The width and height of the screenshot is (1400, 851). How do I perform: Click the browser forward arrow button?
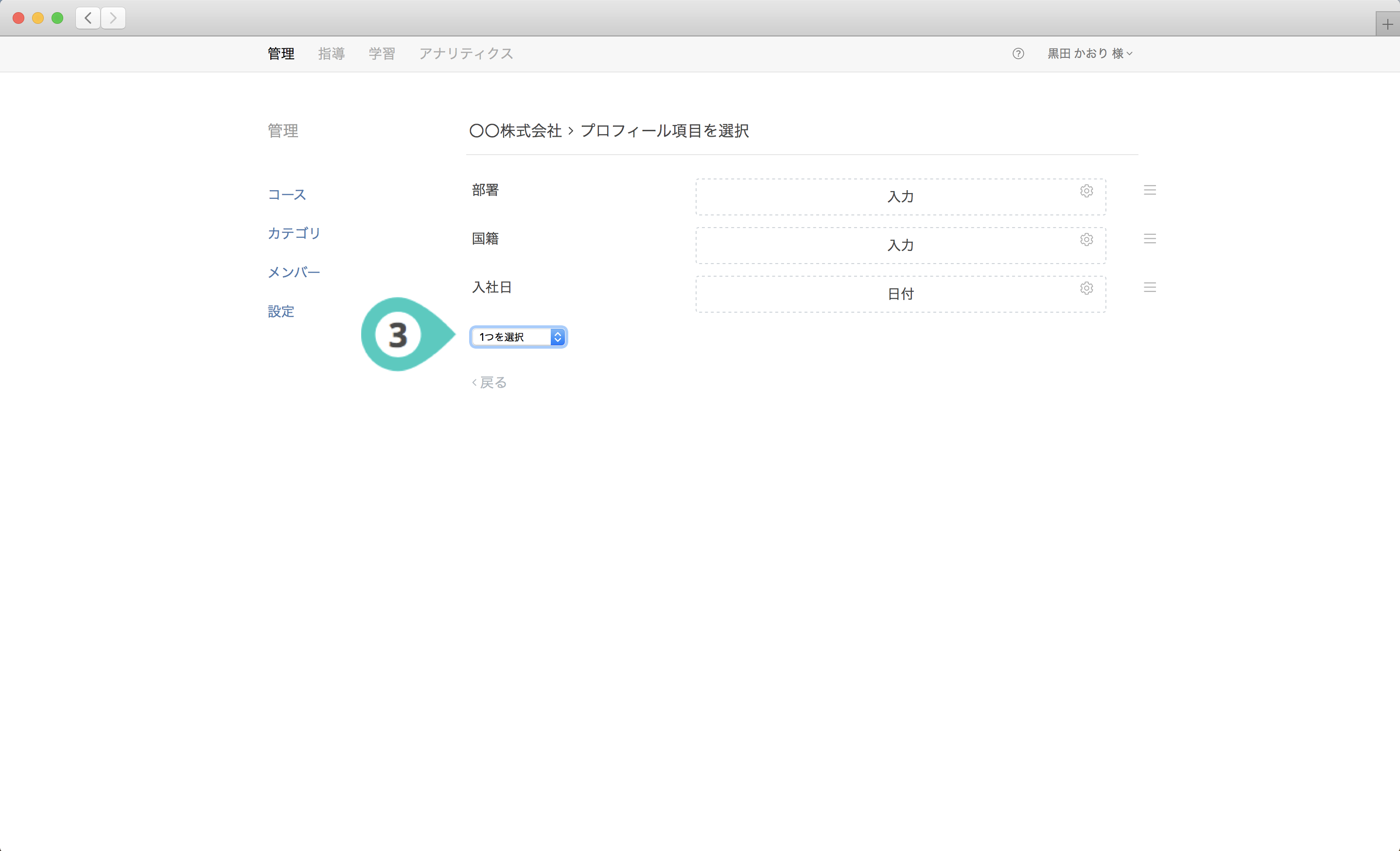(113, 18)
